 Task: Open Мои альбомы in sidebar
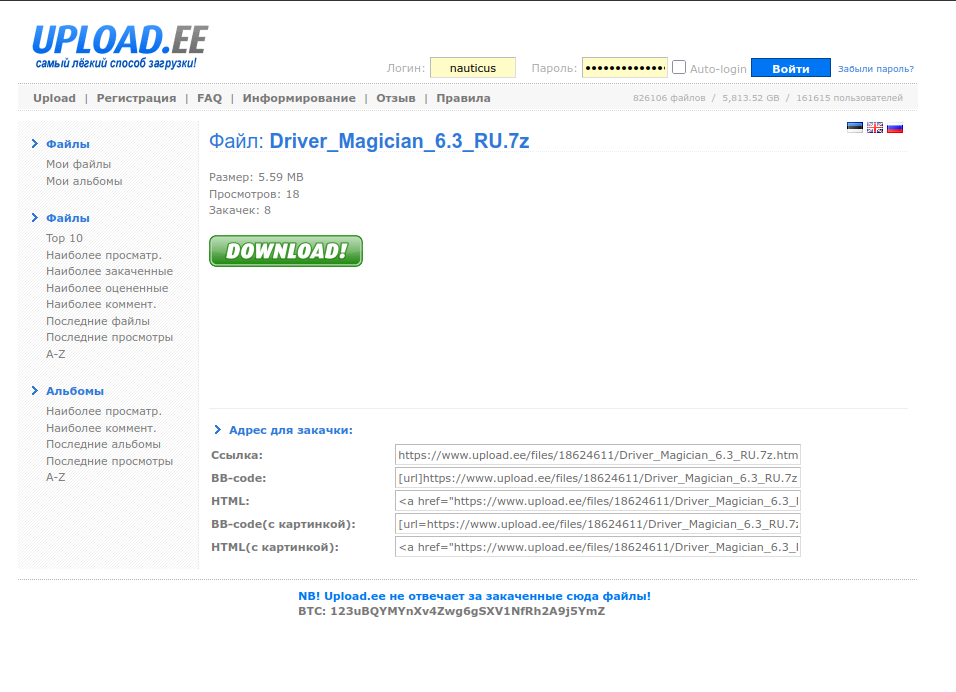[84, 181]
